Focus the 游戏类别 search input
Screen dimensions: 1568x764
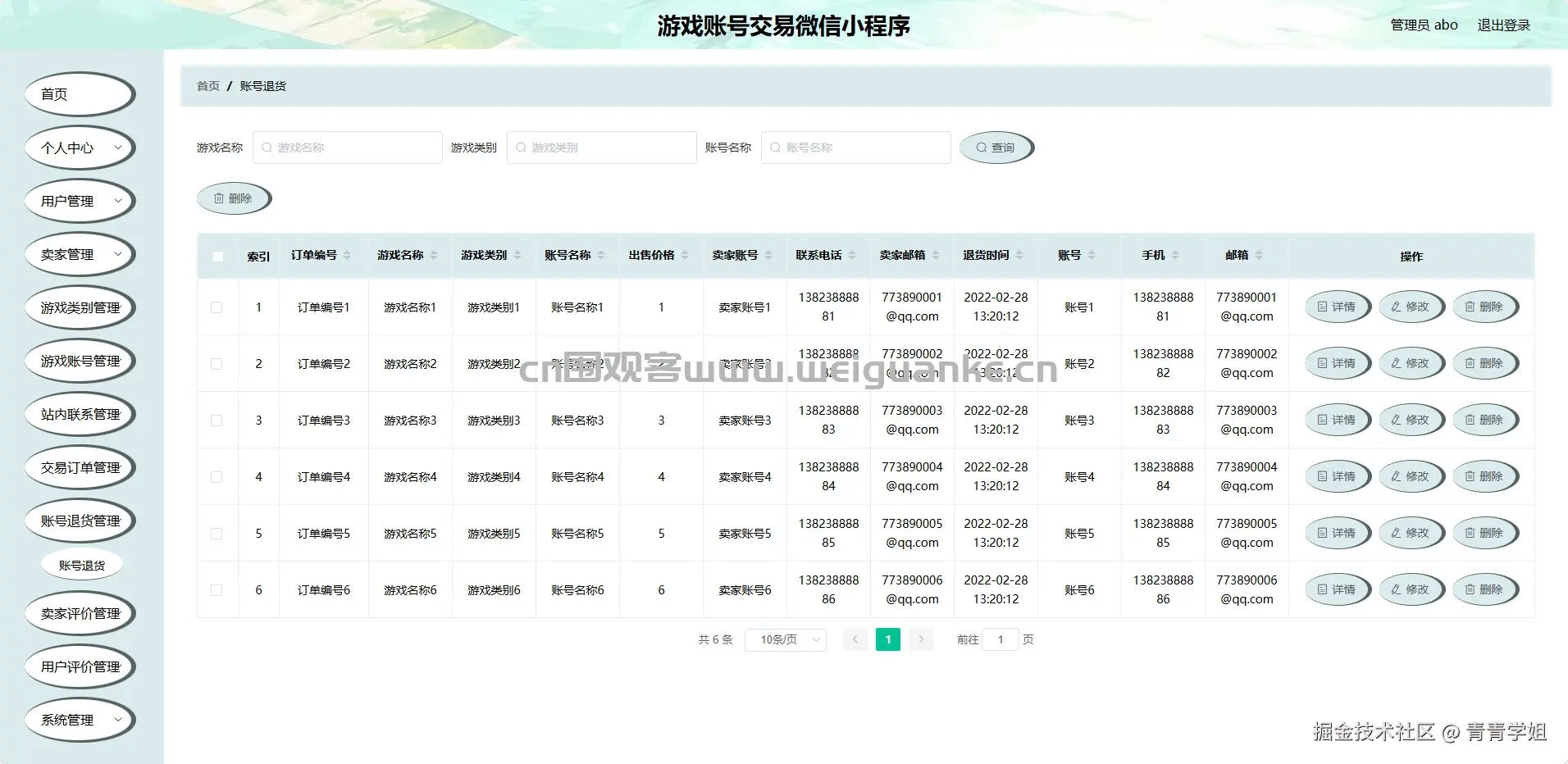(x=602, y=148)
